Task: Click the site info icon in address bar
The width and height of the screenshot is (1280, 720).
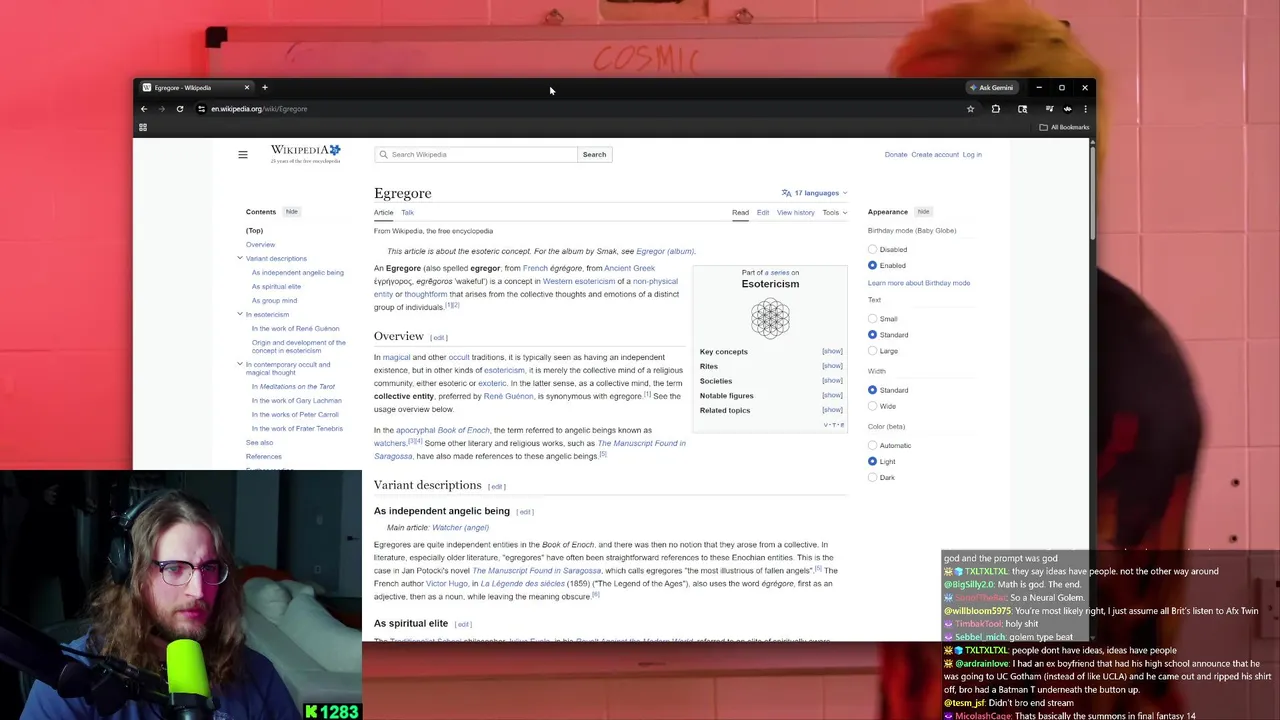Action: 201,109
